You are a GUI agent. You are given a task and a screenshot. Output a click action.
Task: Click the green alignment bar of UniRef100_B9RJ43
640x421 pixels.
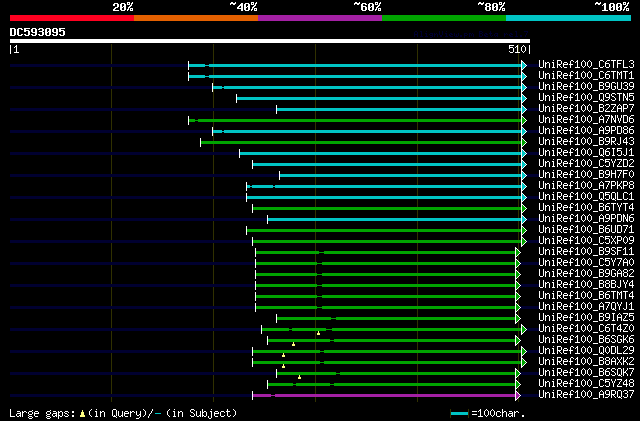click(361, 142)
